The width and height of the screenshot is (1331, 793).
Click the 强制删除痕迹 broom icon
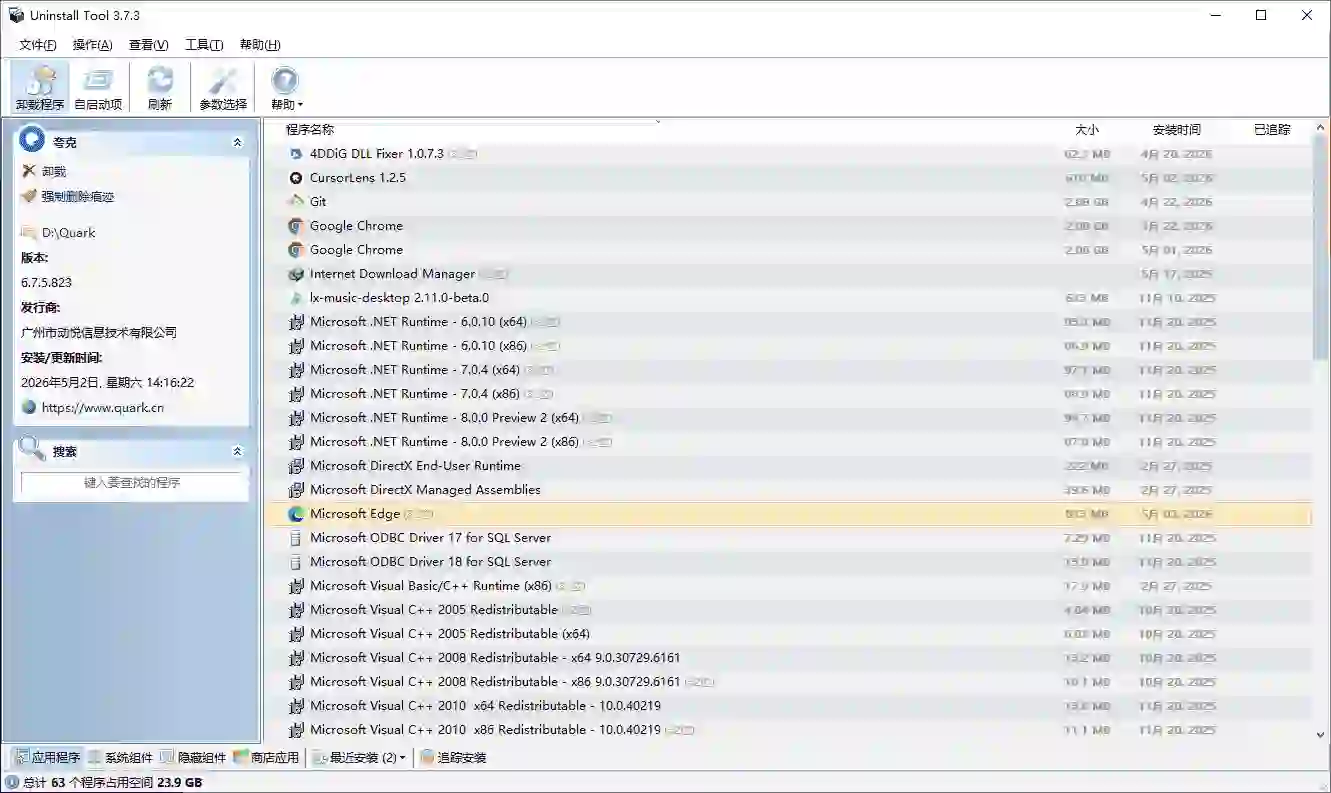tap(29, 196)
